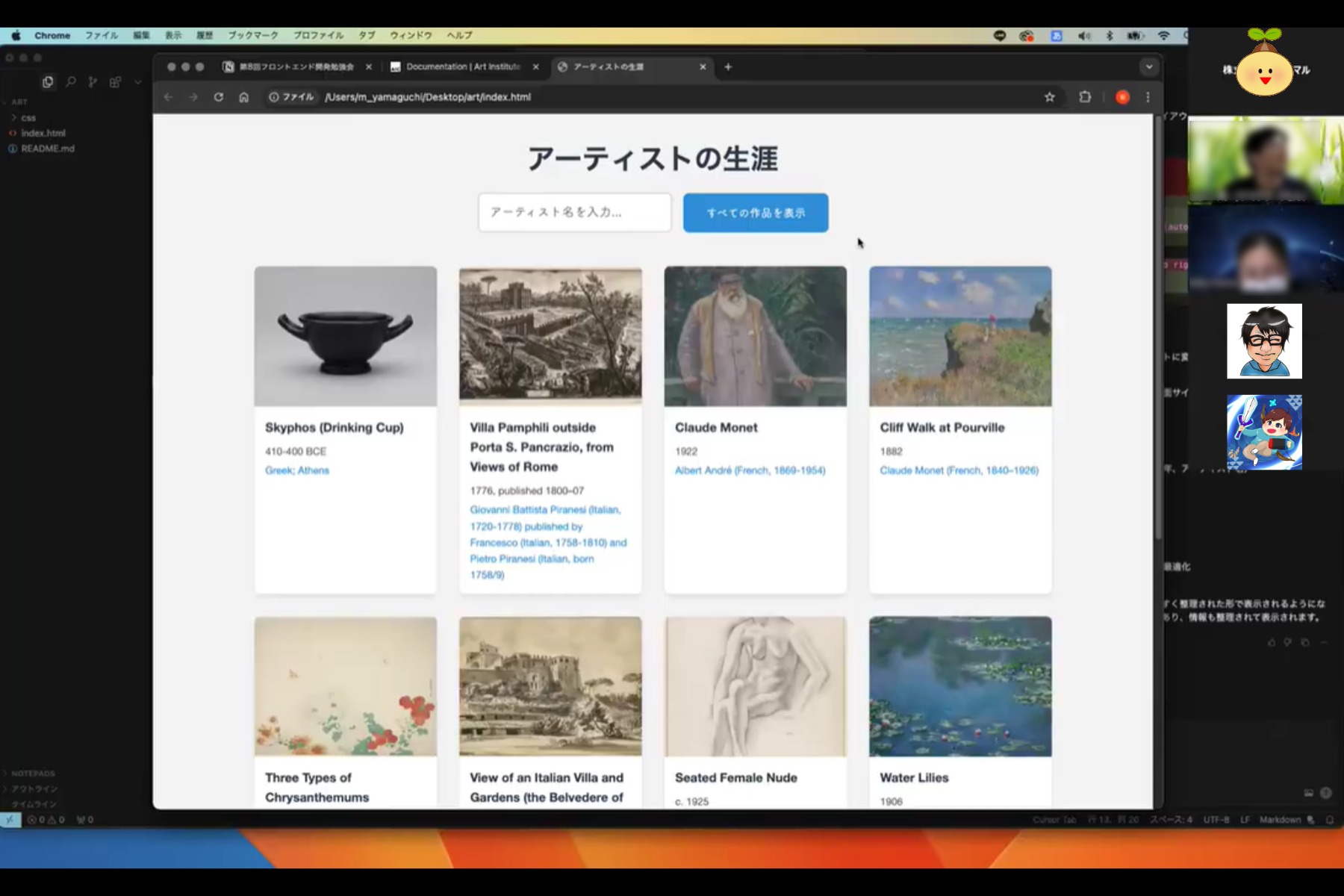The image size is (1344, 896).
Task: Open Chrome's three-dot menu
Action: point(1148,97)
